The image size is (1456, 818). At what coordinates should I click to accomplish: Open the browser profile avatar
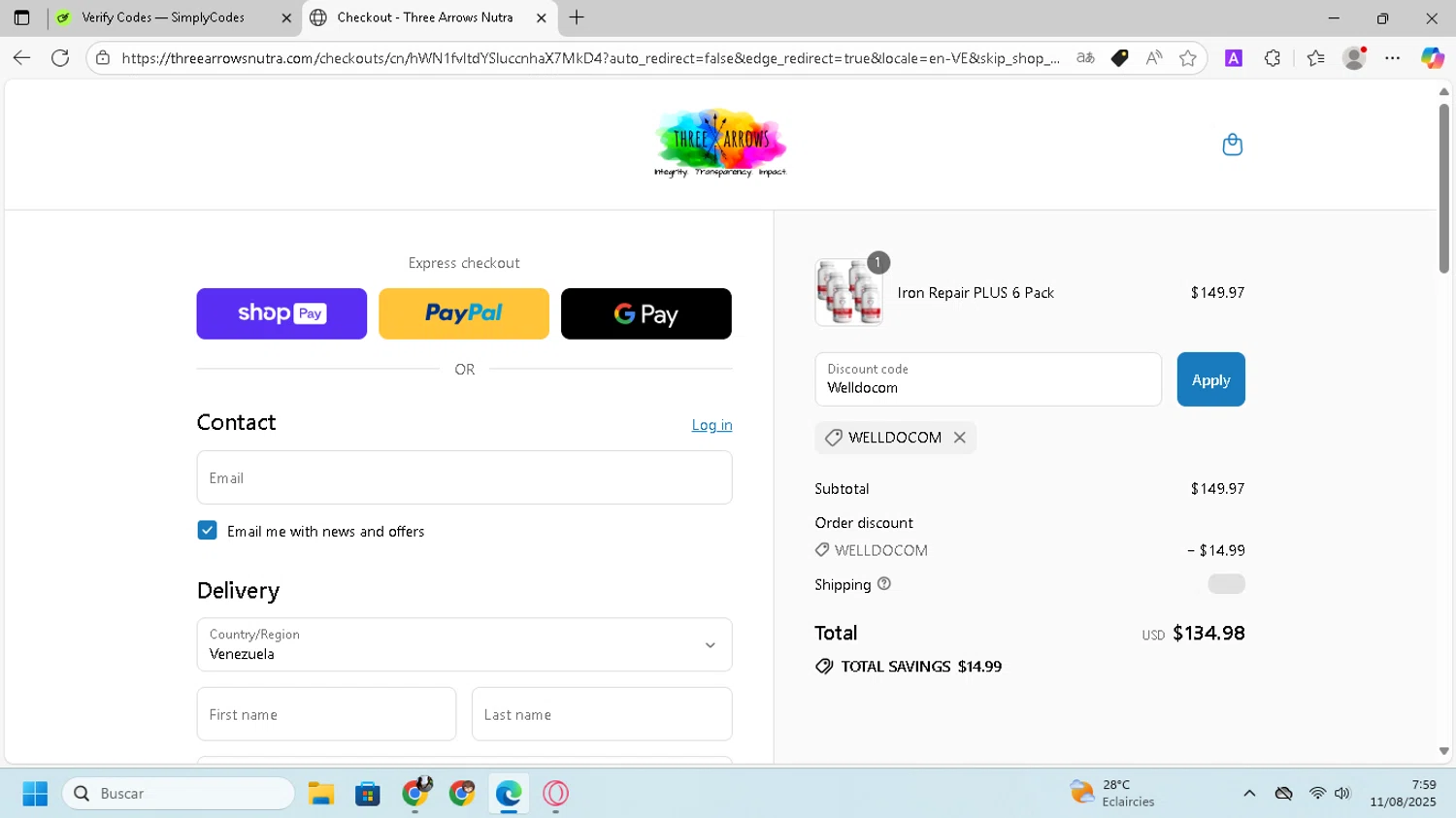click(x=1354, y=58)
